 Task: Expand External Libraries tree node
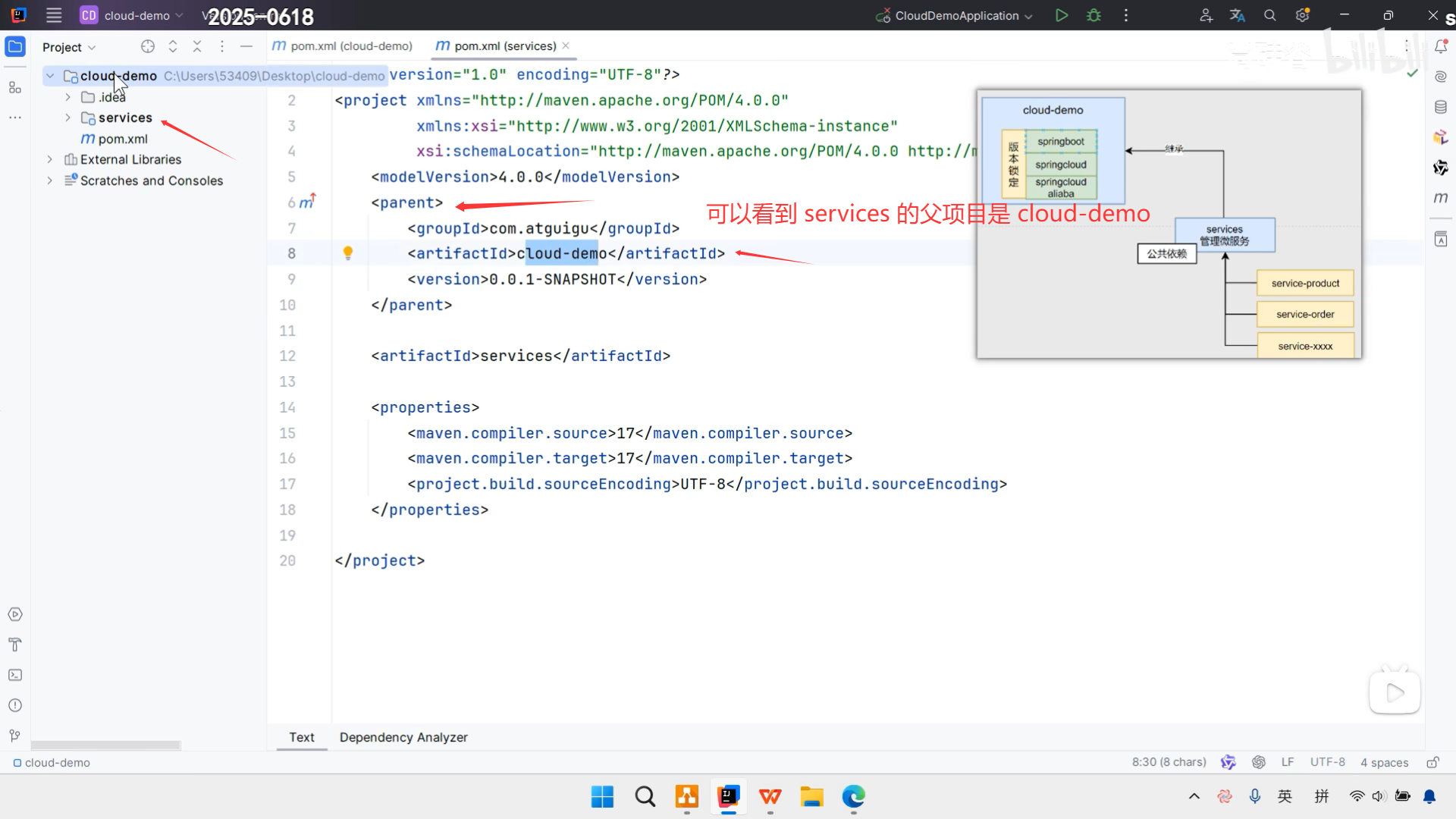[49, 159]
